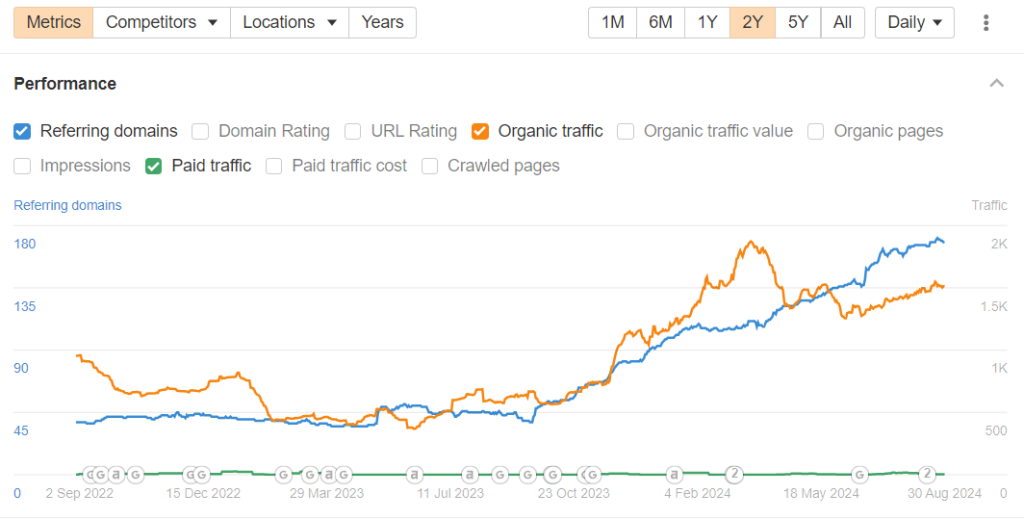Show all-time data with the All button
This screenshot has height=520, width=1024.
tap(842, 22)
